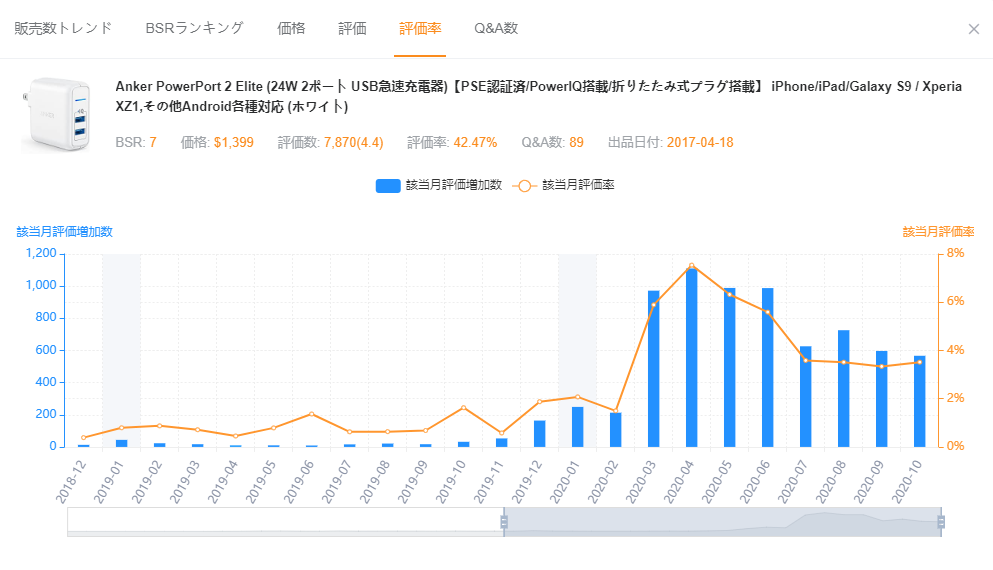Click the 2020-08 blue bar
This screenshot has width=993, height=570.
tap(844, 389)
